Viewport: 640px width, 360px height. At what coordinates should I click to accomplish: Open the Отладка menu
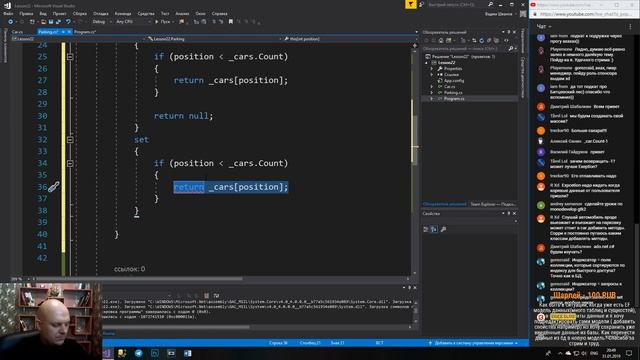(x=100, y=13)
